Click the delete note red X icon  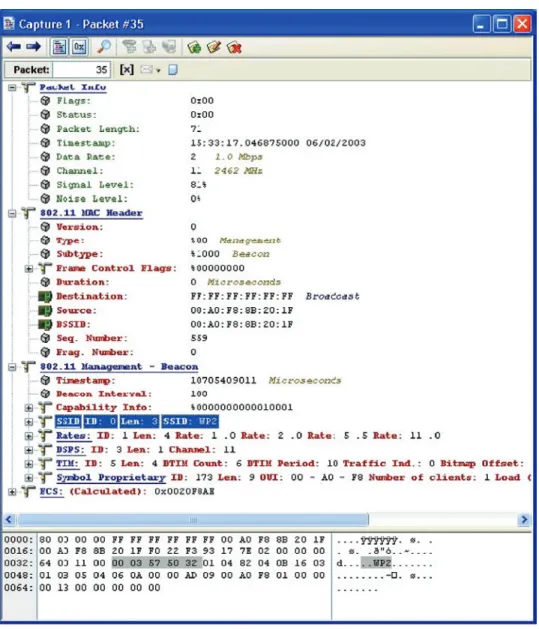click(x=234, y=48)
